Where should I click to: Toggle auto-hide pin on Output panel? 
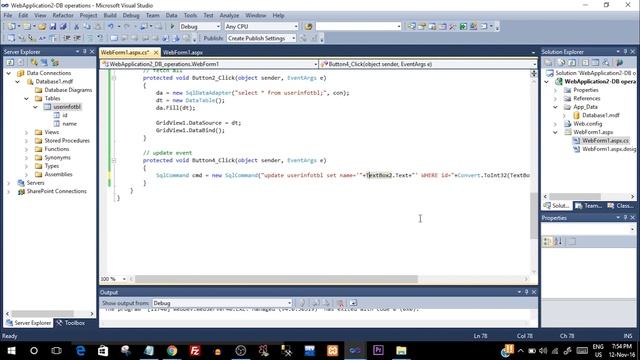[x=527, y=292]
